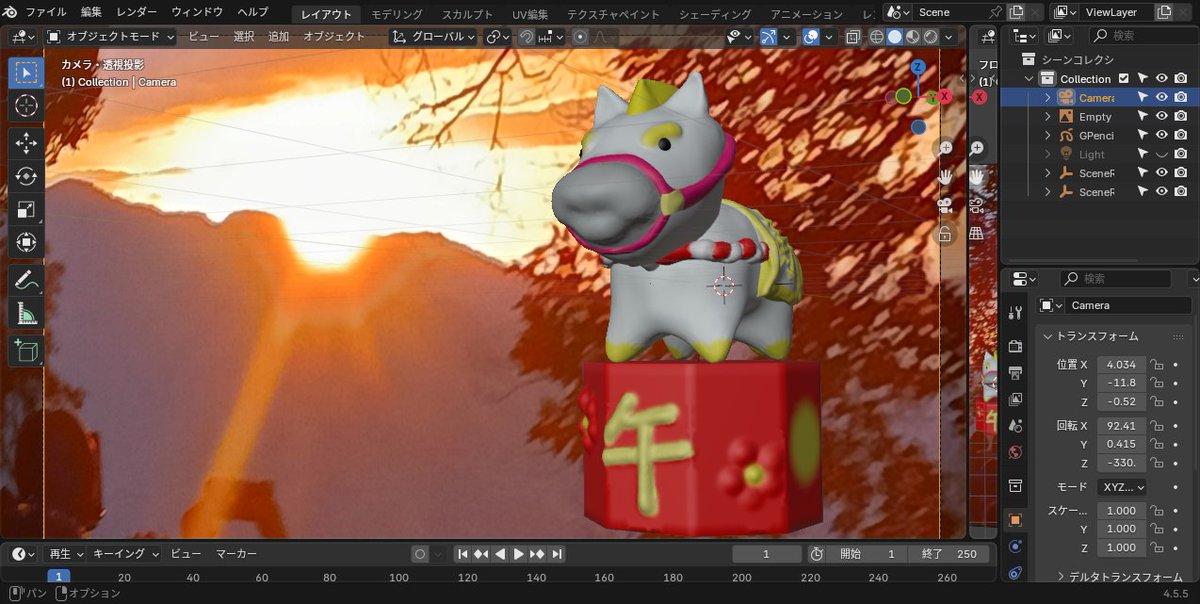Open the viewport Add menu

pos(279,36)
